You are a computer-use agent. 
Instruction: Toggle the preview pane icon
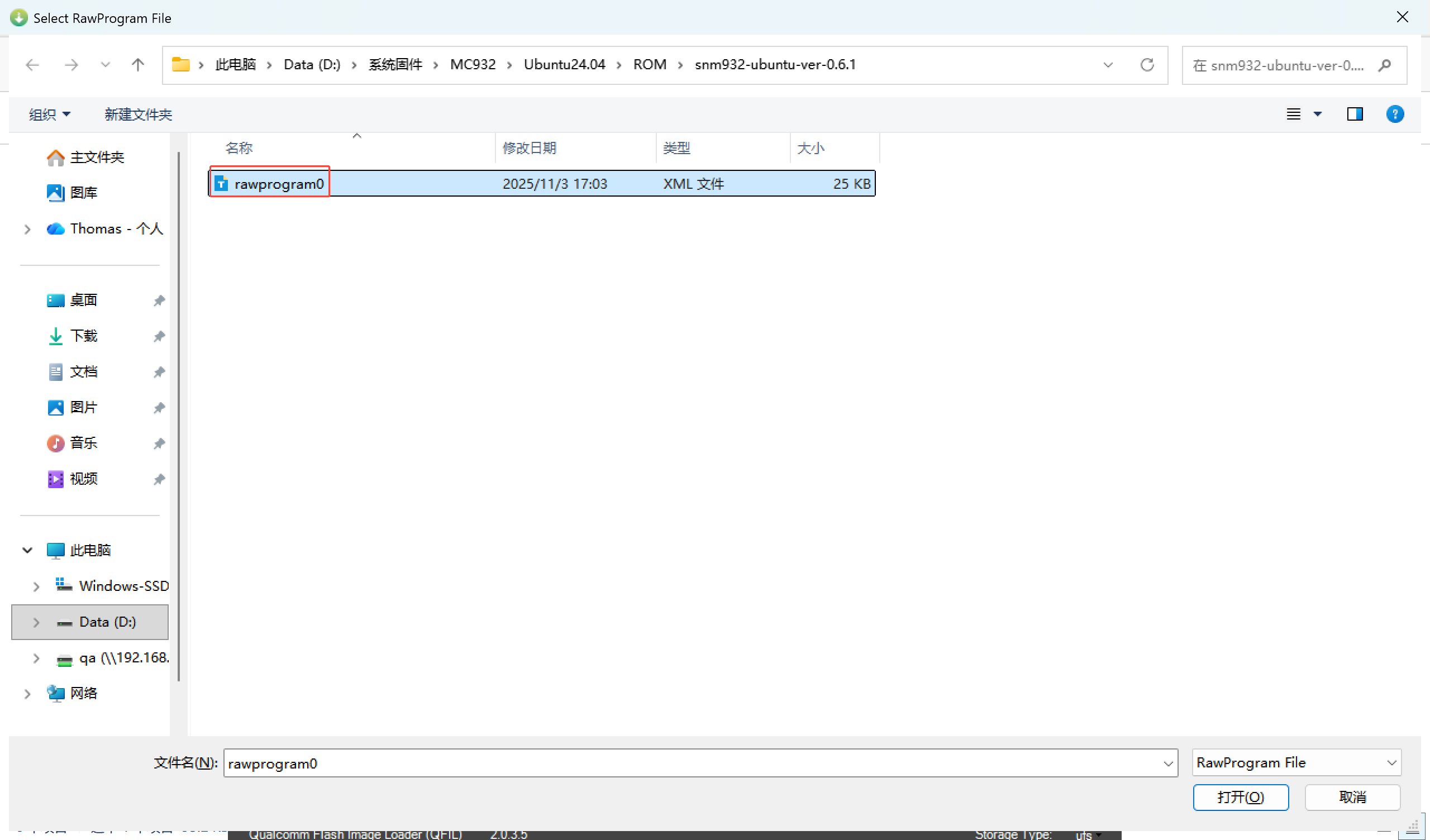(1355, 114)
